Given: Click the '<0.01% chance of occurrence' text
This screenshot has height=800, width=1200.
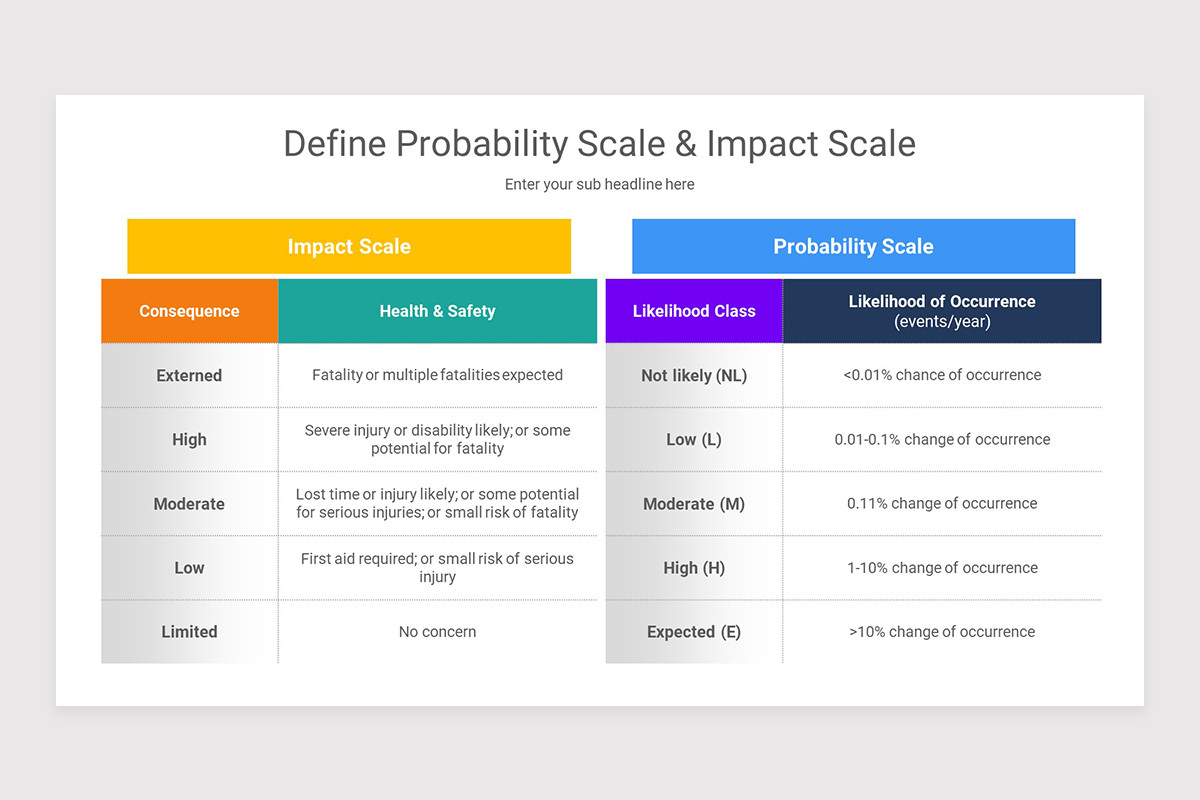Looking at the screenshot, I should (942, 375).
